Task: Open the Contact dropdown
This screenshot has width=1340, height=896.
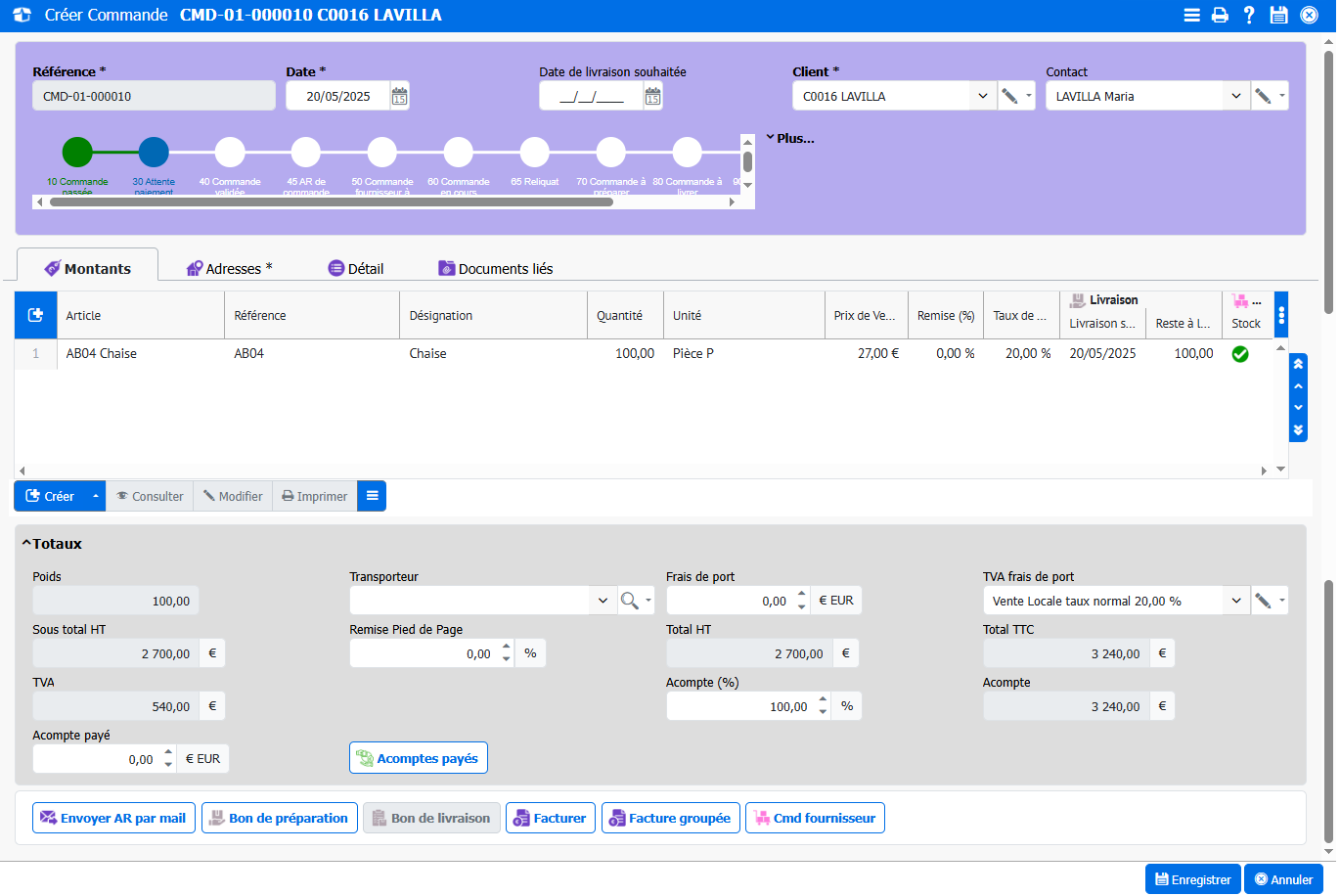Action: pyautogui.click(x=1235, y=96)
